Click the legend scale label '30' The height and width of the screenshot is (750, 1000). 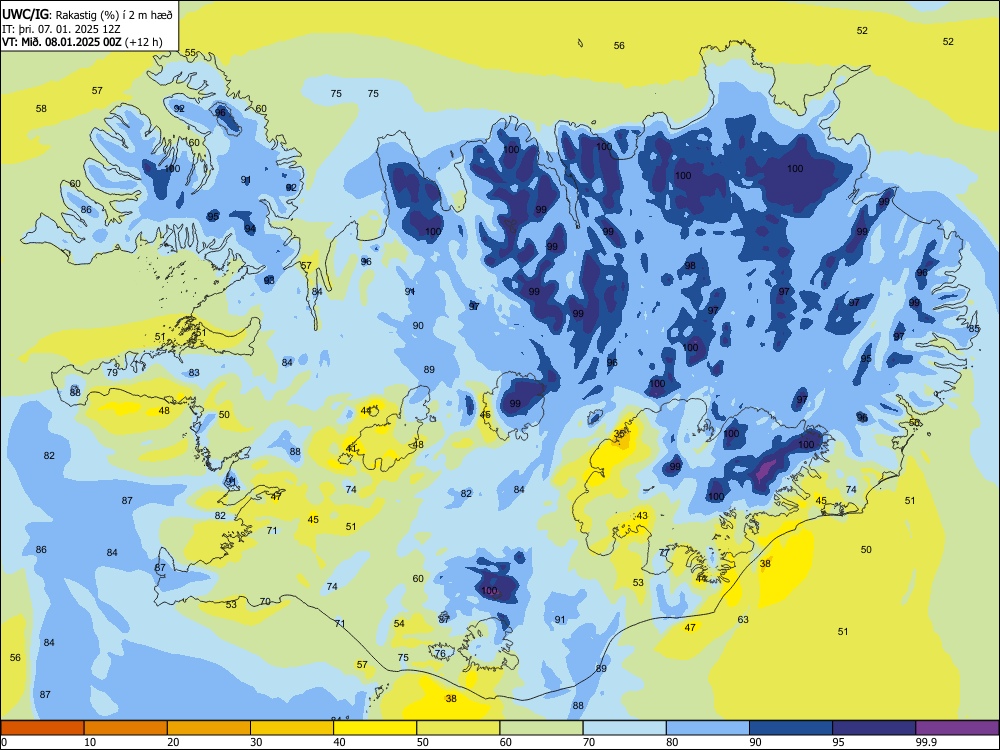click(x=256, y=742)
